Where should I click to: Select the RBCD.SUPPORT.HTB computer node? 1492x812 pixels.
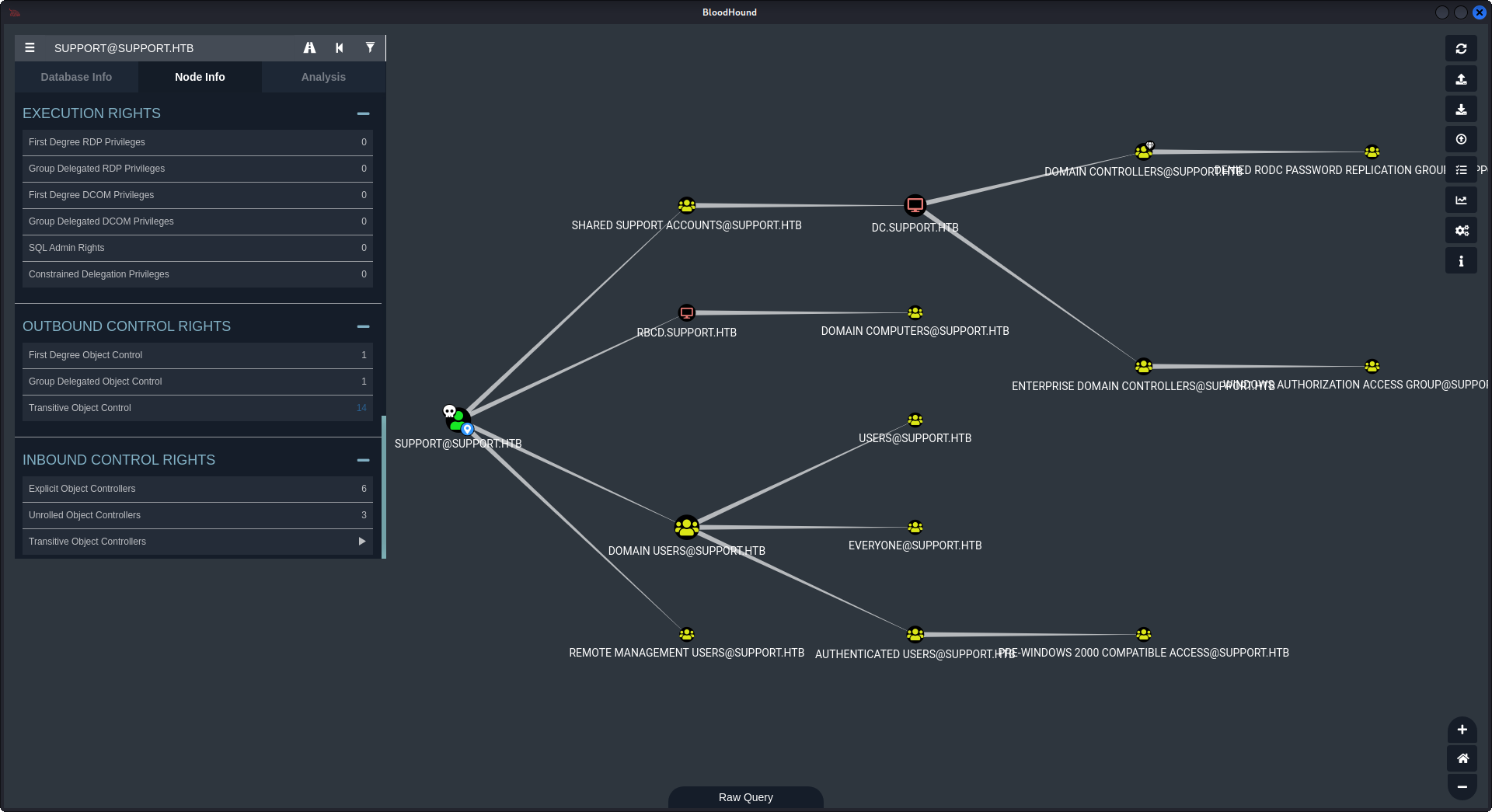(686, 312)
